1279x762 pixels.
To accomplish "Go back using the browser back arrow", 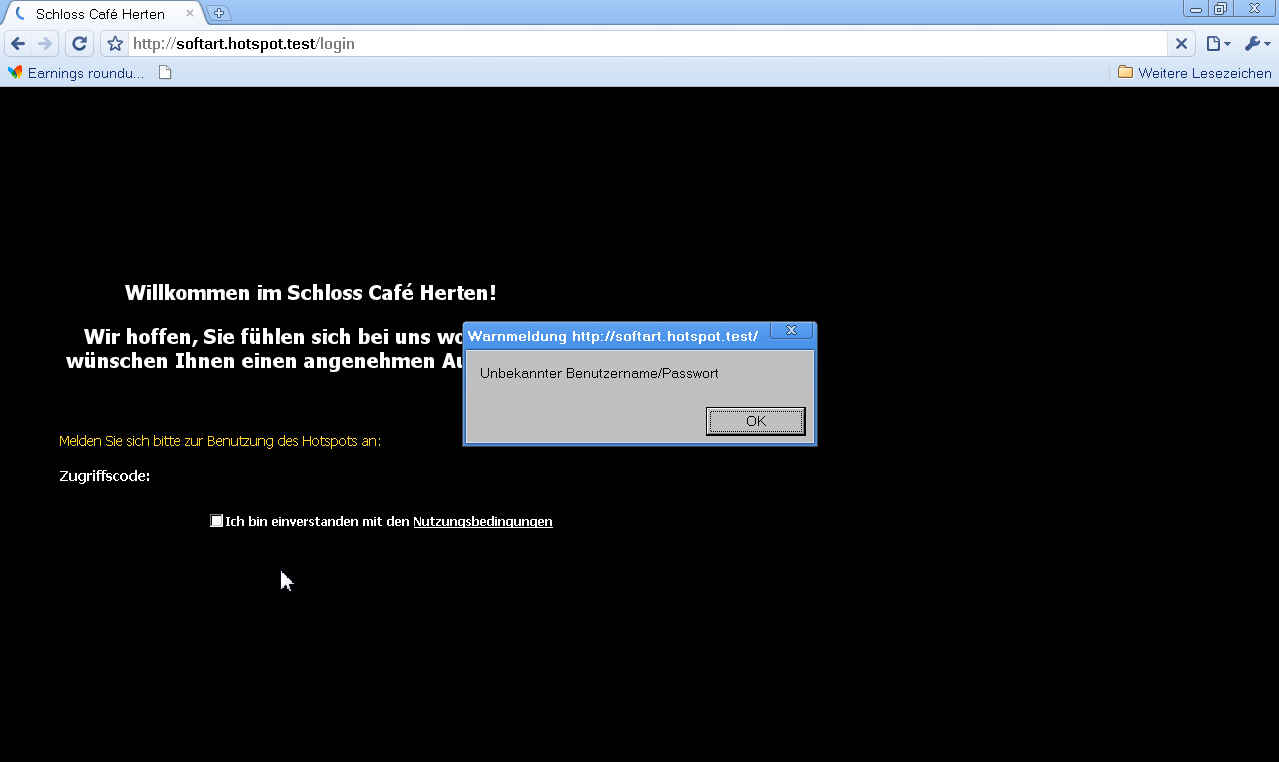I will pyautogui.click(x=17, y=44).
